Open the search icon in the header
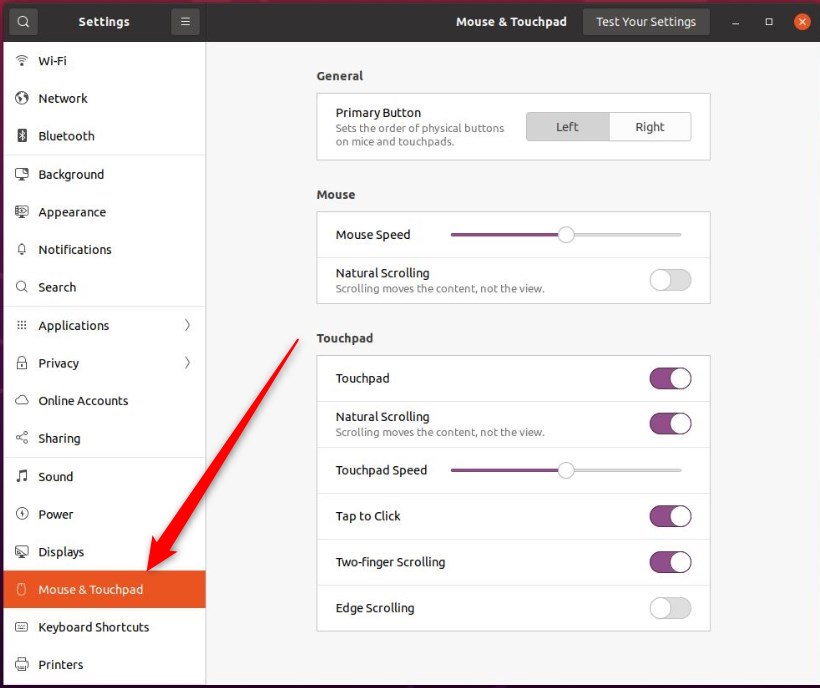820x688 pixels. pyautogui.click(x=23, y=21)
